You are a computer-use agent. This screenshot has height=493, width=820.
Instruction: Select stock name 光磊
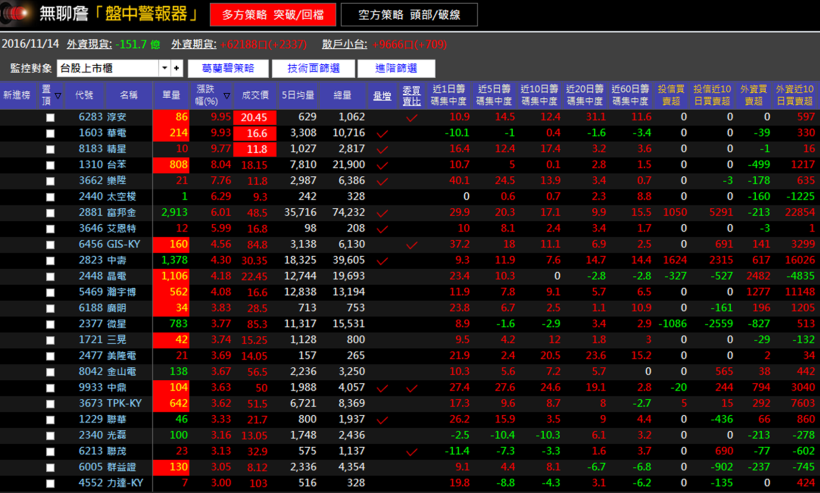(x=117, y=435)
